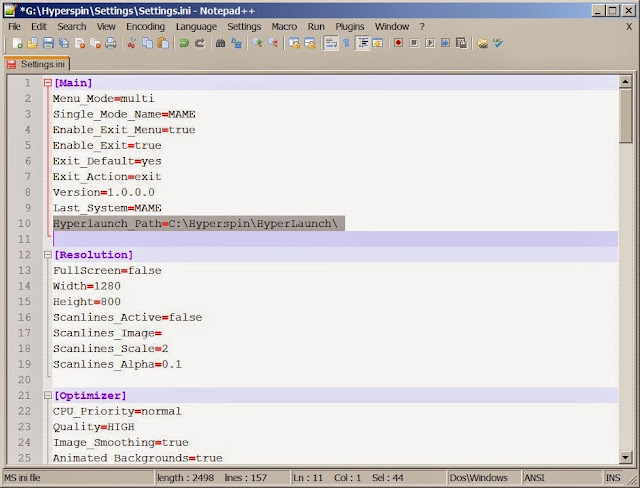The width and height of the screenshot is (640, 488).
Task: Collapse the [Resolution] section fold marker
Action: [x=47, y=255]
